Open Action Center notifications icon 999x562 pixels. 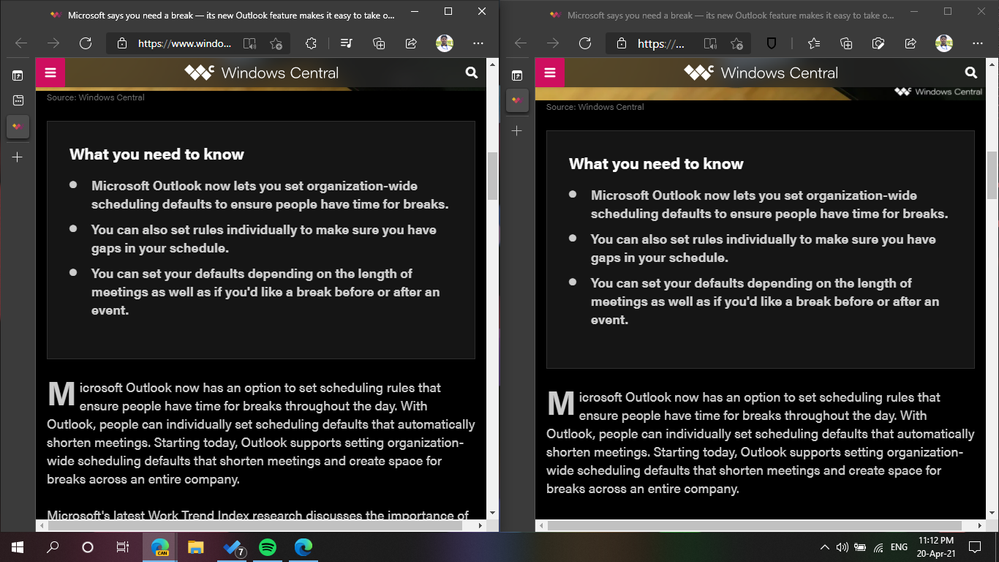pyautogui.click(x=975, y=547)
